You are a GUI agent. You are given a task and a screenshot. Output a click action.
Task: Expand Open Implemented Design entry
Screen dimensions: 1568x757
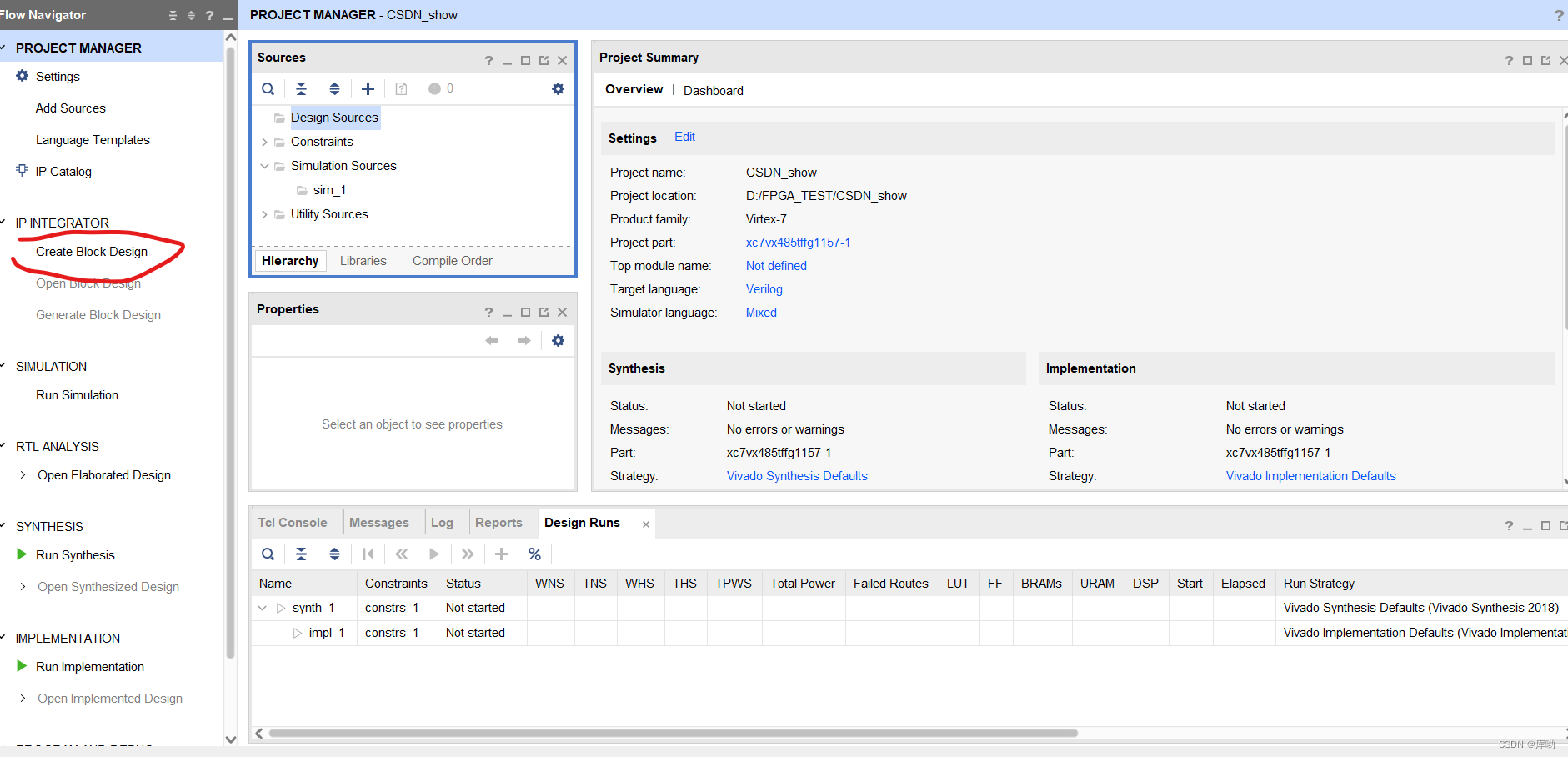coord(23,699)
